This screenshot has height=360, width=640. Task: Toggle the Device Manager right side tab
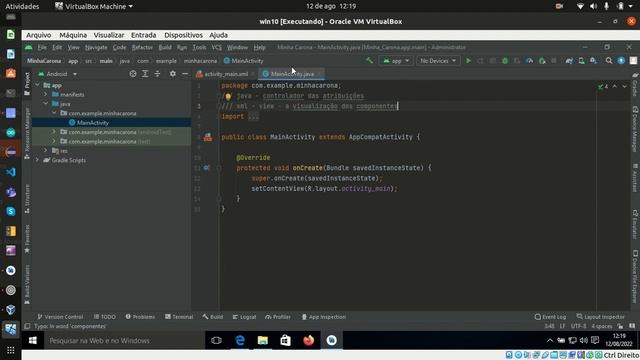click(635, 129)
